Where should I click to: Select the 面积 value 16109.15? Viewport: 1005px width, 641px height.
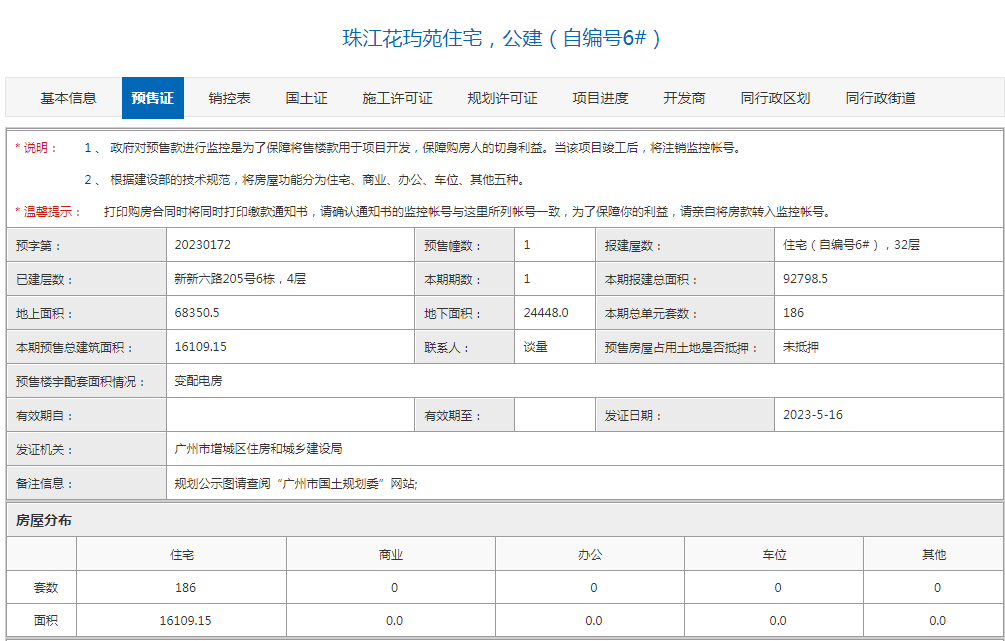pos(186,620)
